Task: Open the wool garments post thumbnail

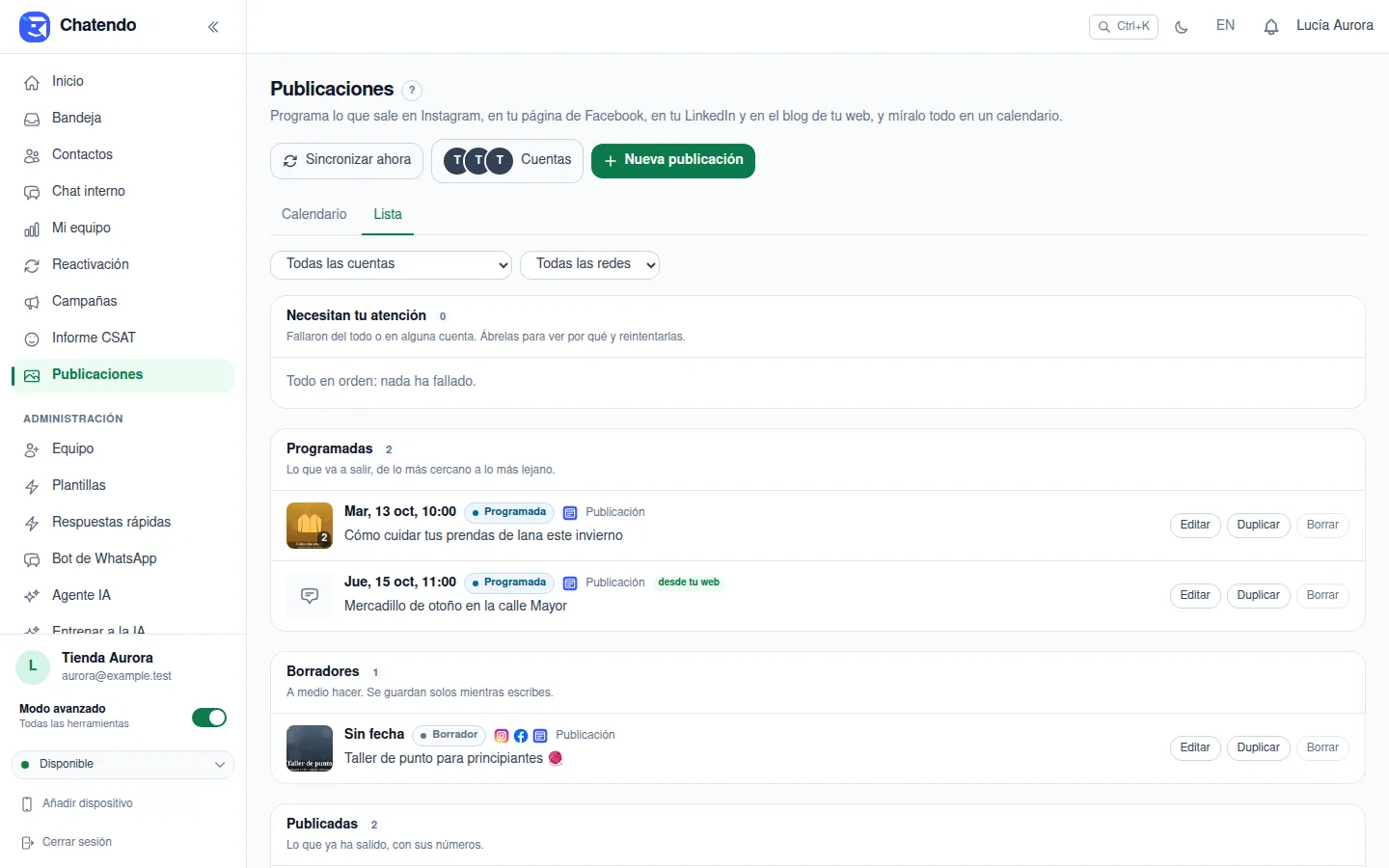Action: point(310,526)
